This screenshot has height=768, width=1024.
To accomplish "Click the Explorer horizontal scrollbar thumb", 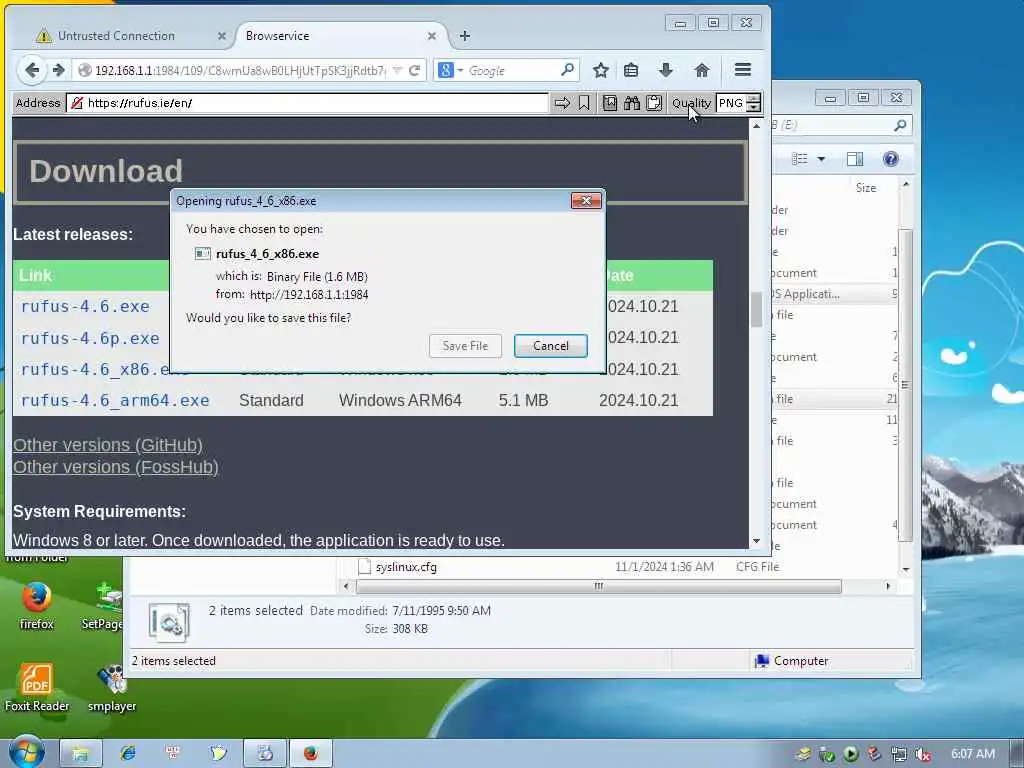I will point(598,586).
